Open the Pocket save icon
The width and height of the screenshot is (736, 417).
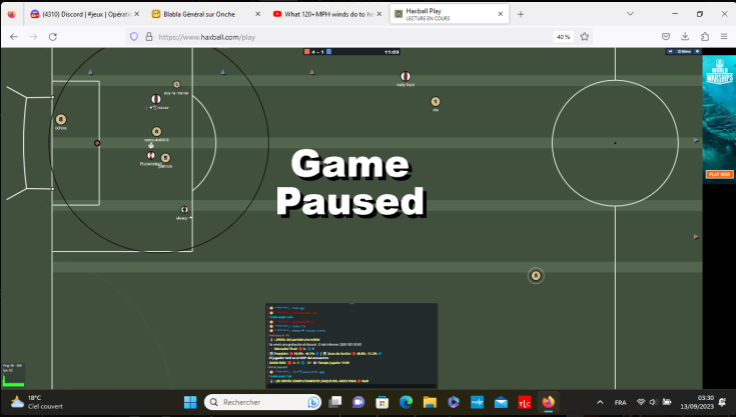coord(666,37)
